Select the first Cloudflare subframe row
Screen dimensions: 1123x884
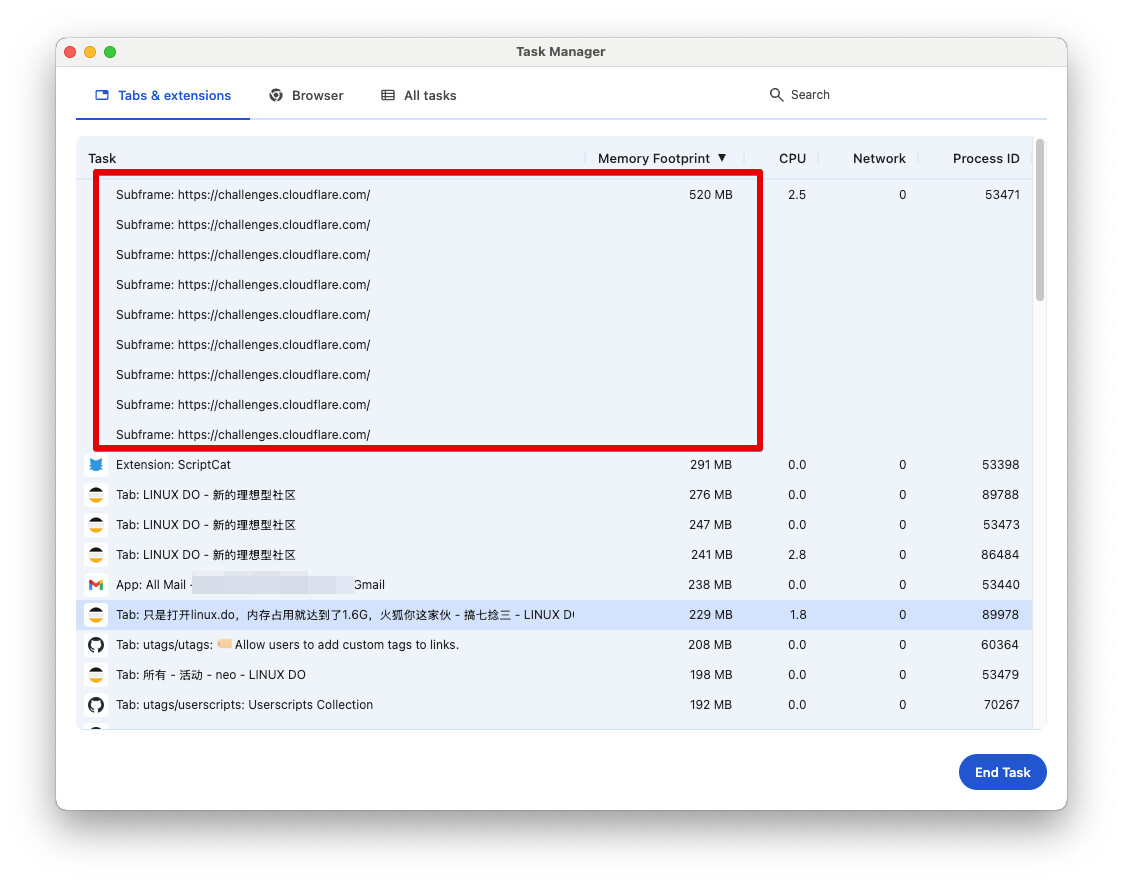tap(554, 195)
